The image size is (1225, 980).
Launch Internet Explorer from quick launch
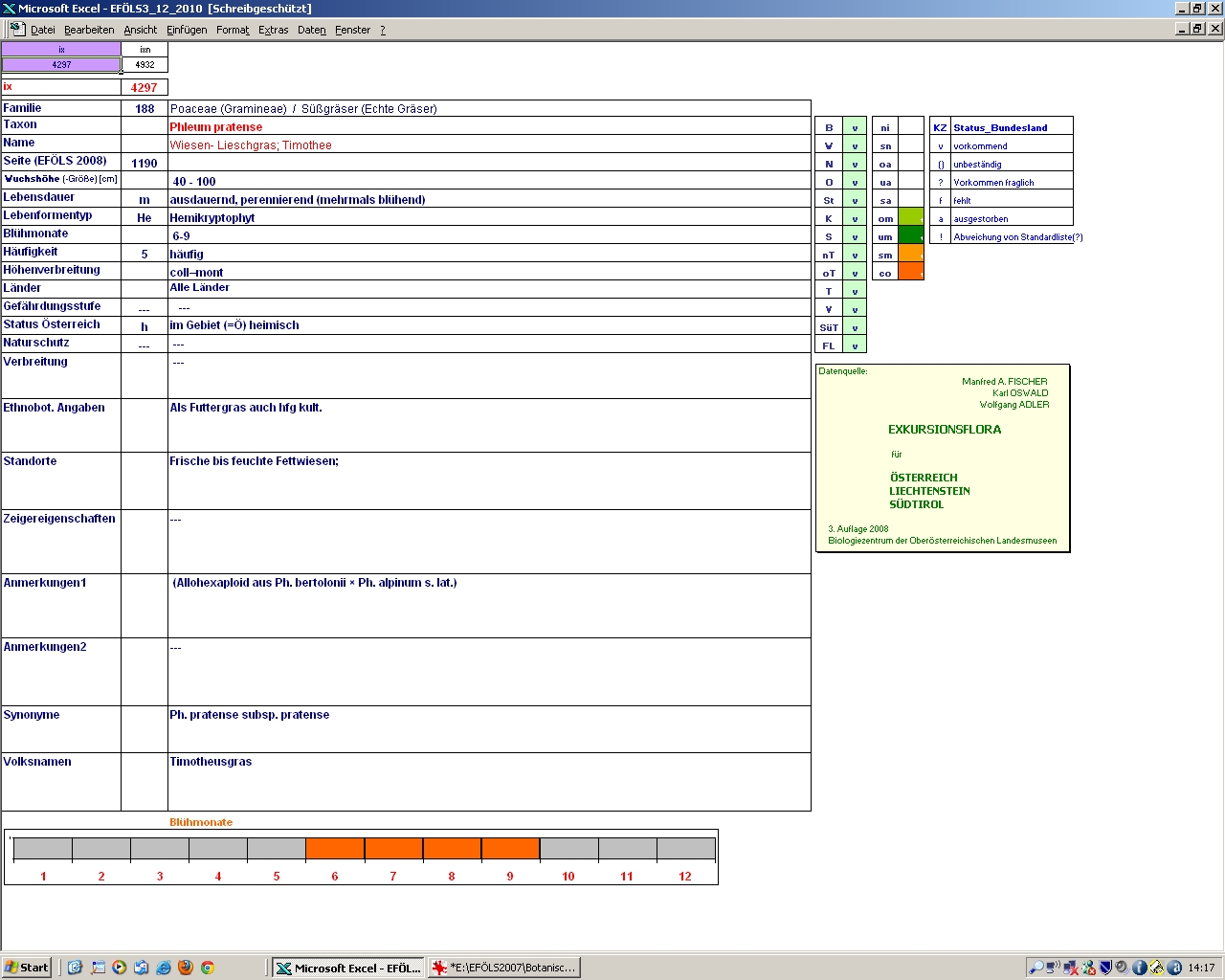point(164,968)
